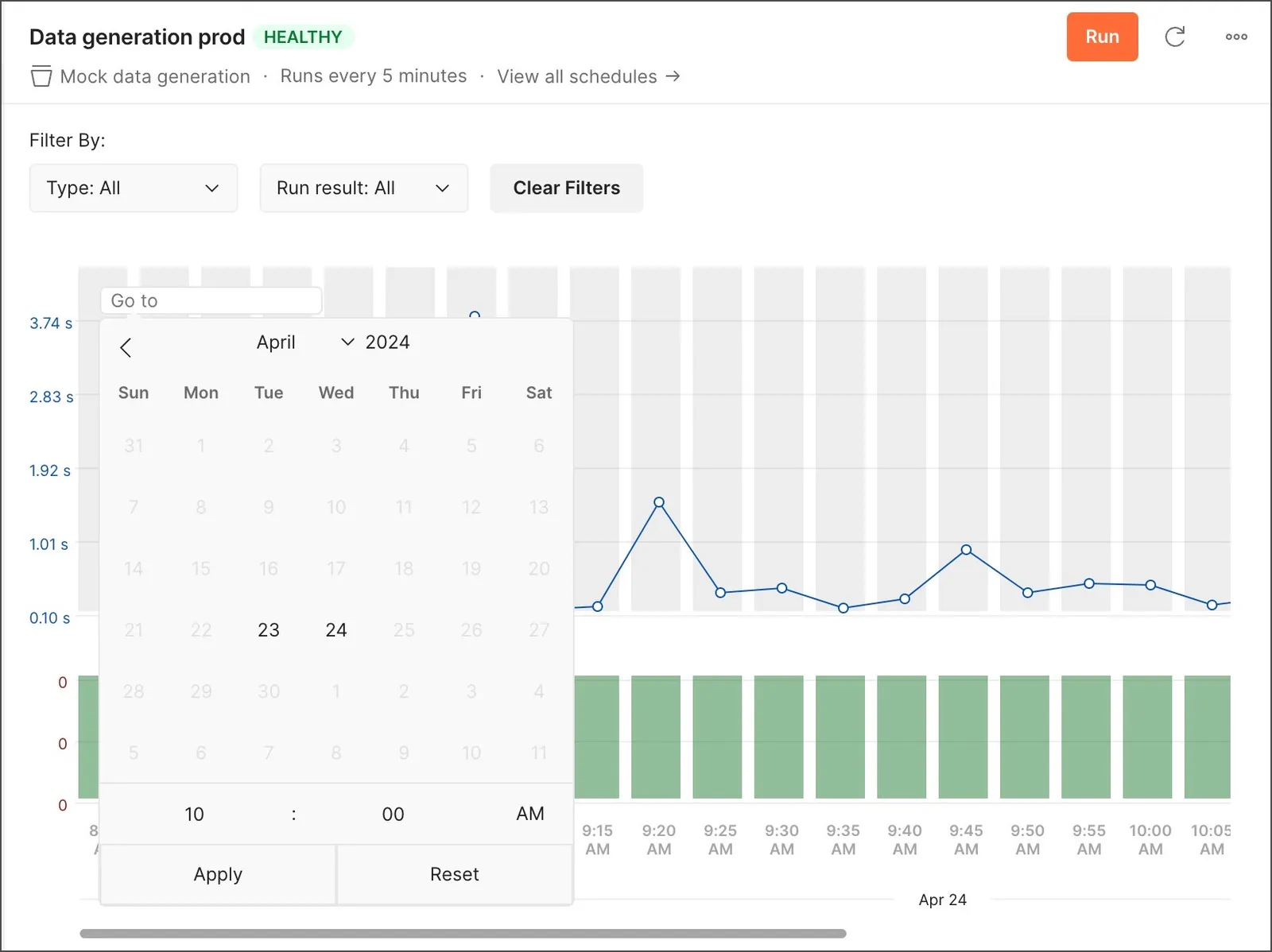The image size is (1272, 952).
Task: Click the green bar at 9:30 AM
Action: click(x=778, y=737)
